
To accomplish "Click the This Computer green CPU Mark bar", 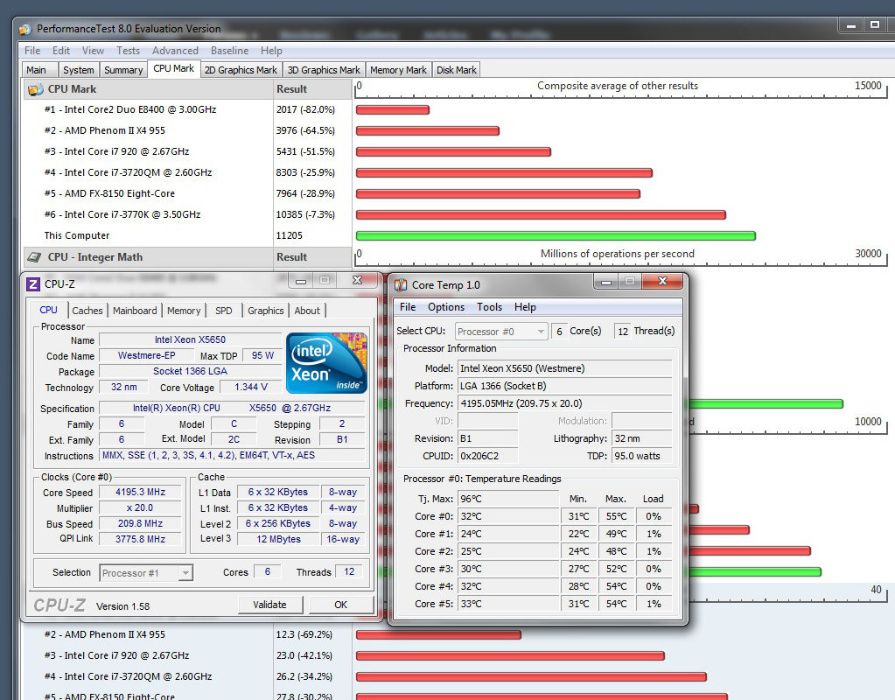I will (x=555, y=236).
